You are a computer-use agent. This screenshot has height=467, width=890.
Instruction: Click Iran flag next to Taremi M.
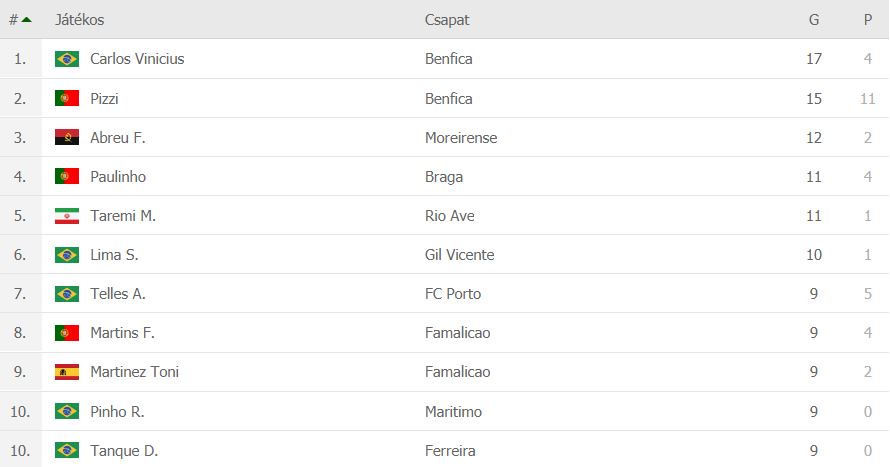[x=67, y=216]
